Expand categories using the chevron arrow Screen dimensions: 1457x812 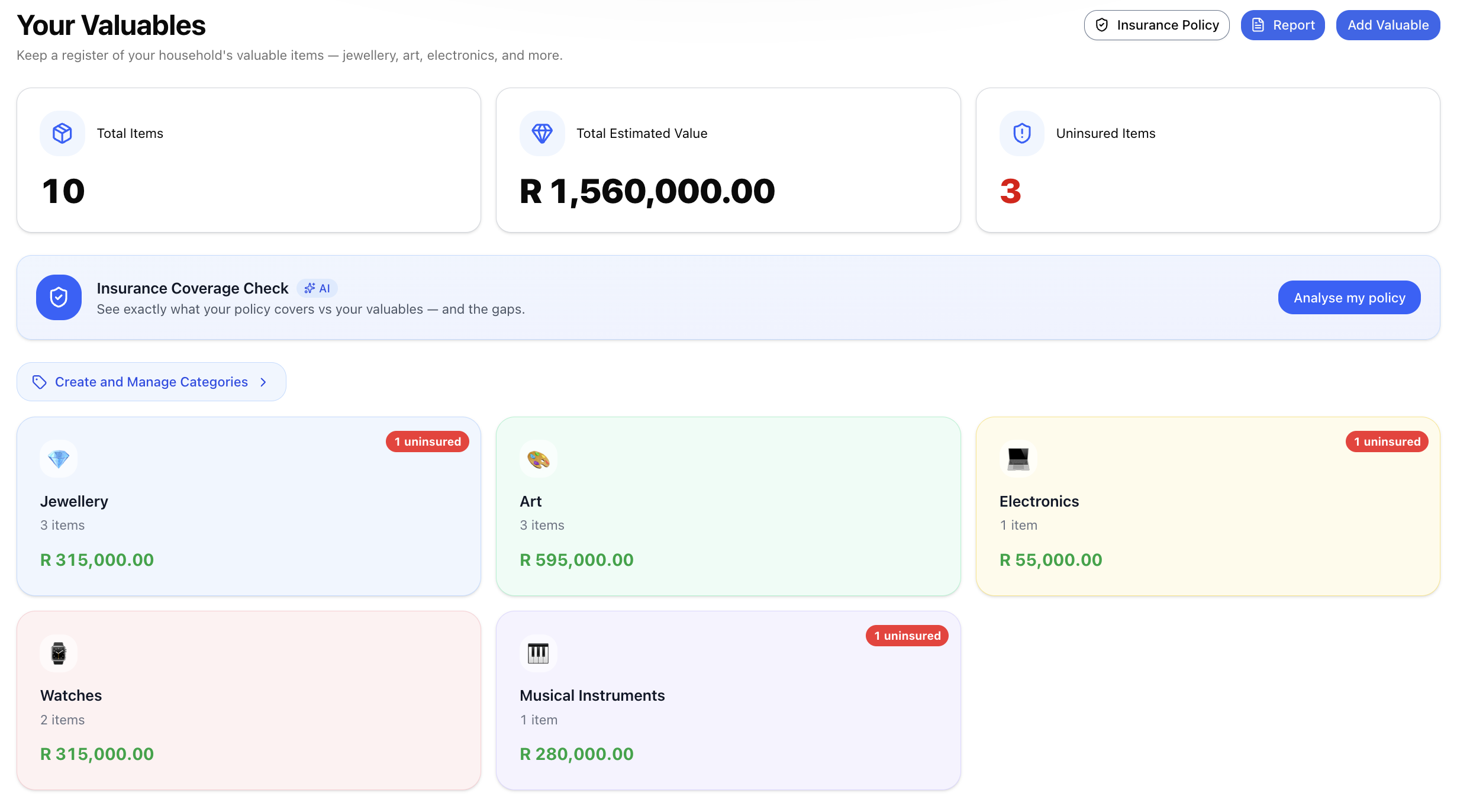(263, 382)
